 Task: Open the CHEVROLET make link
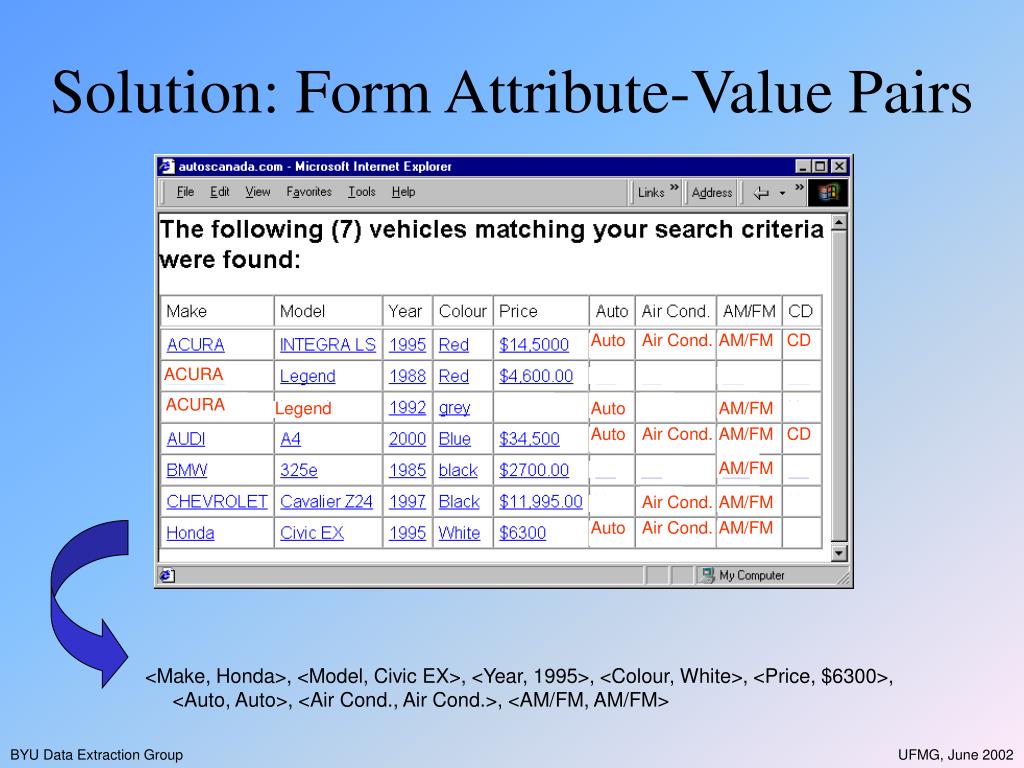[x=217, y=502]
